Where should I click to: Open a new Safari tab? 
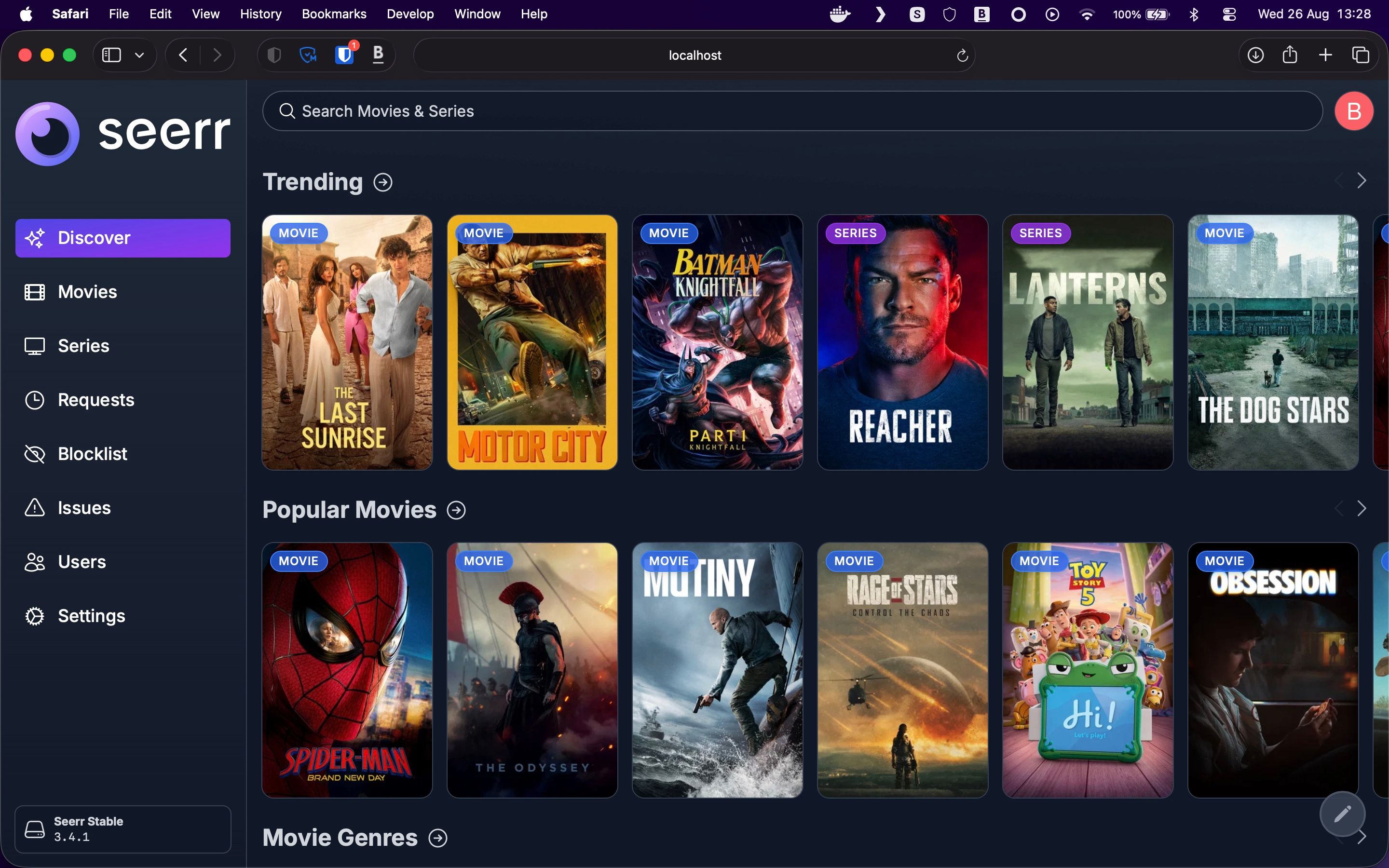pyautogui.click(x=1325, y=55)
